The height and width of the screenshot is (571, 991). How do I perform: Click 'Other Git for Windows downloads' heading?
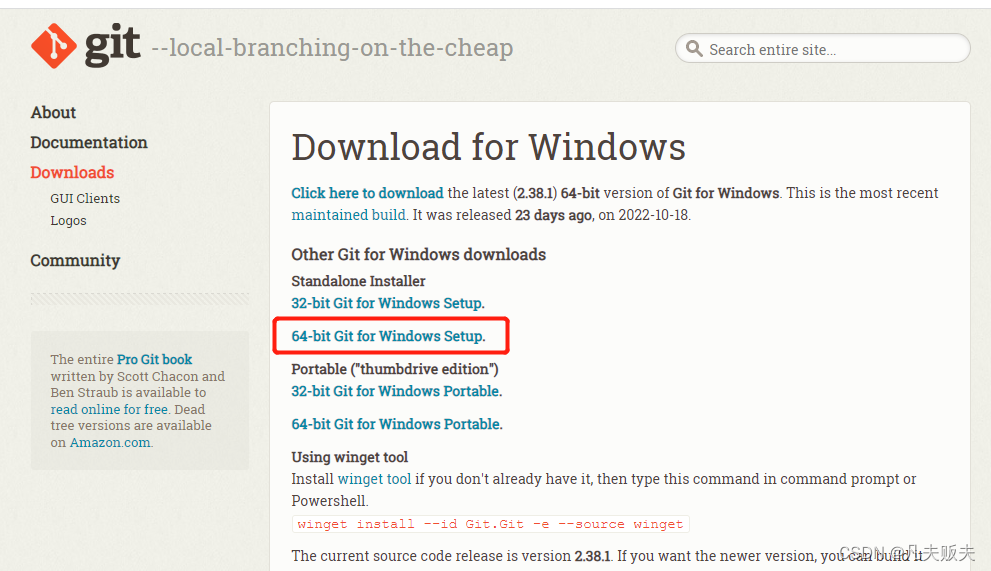click(418, 254)
